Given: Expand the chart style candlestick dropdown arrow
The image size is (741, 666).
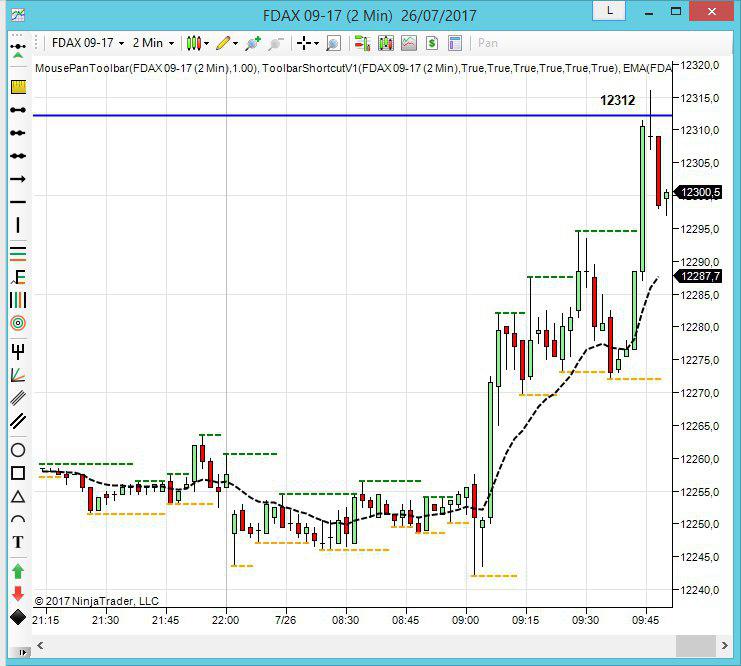Looking at the screenshot, I should (207, 43).
